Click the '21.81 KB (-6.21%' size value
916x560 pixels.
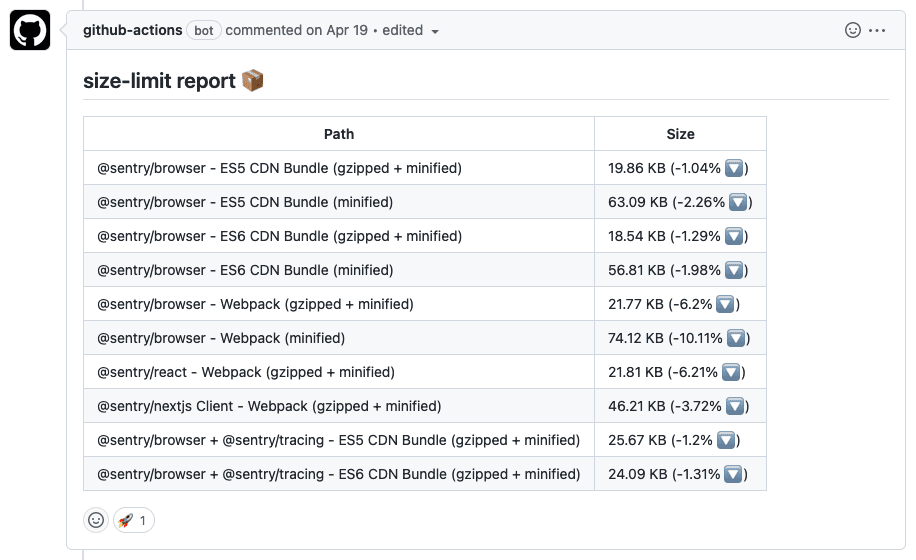click(x=663, y=372)
